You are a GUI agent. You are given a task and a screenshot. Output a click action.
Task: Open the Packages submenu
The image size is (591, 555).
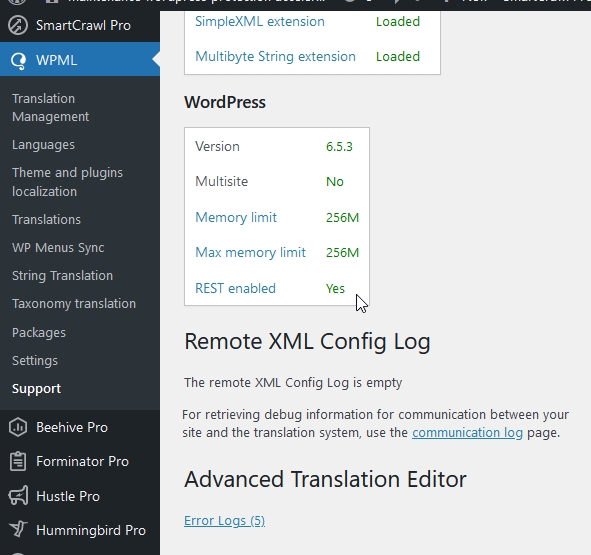coord(39,333)
